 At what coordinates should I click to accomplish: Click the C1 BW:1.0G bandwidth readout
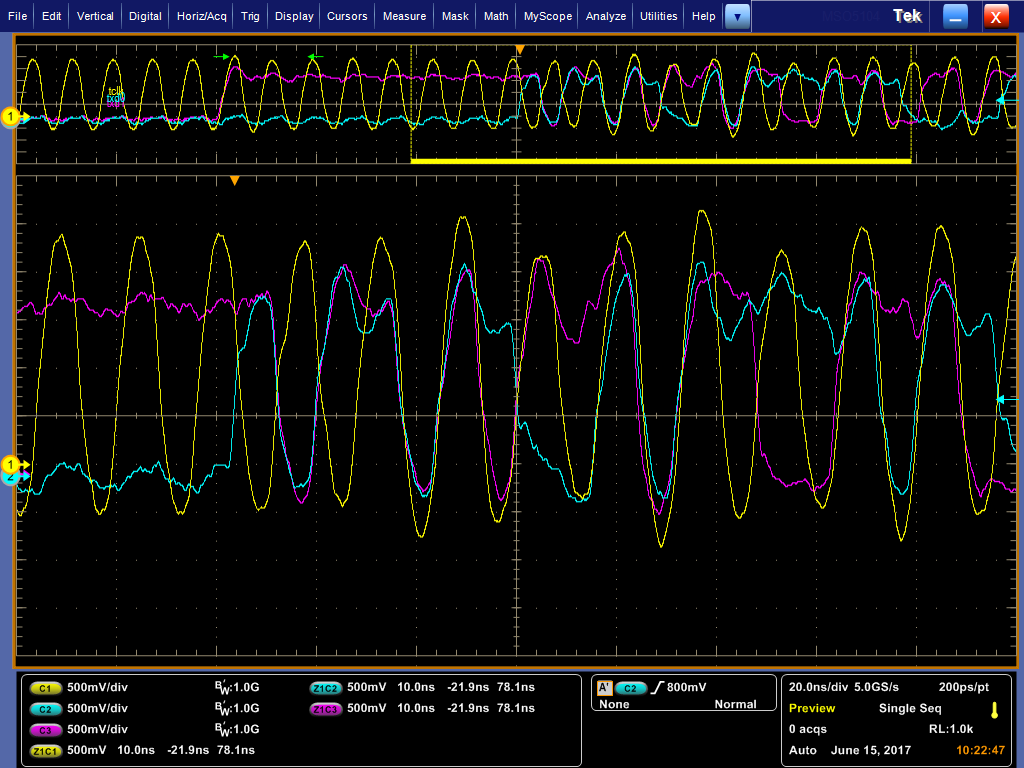click(x=236, y=687)
